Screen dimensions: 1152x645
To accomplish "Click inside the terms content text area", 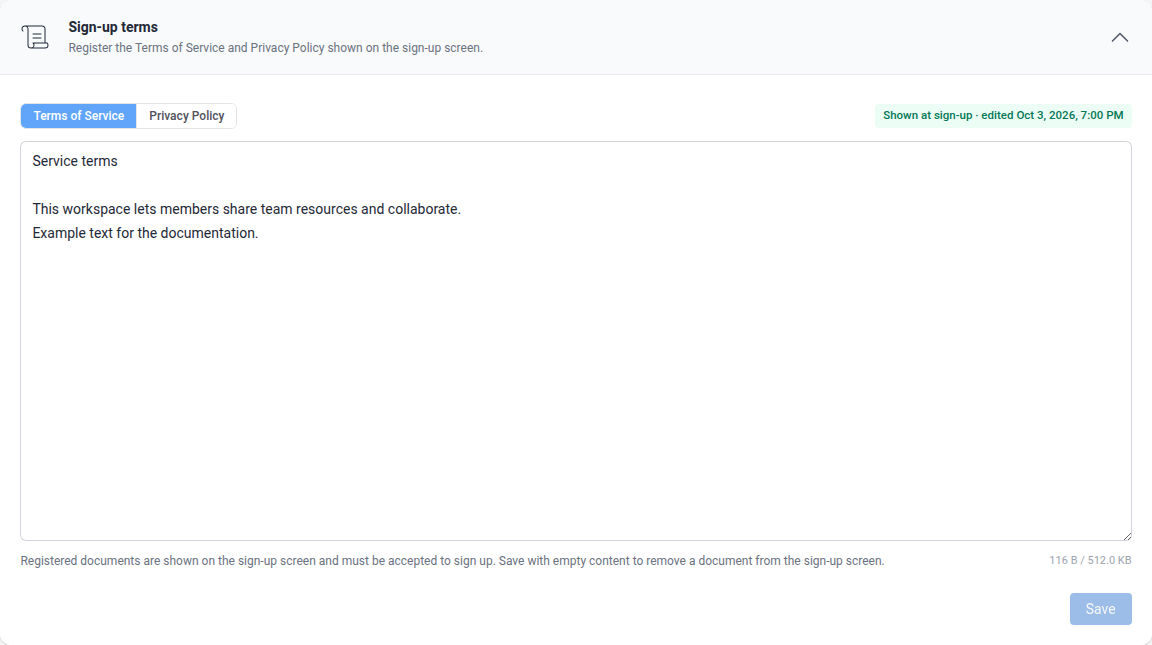I will [x=576, y=342].
